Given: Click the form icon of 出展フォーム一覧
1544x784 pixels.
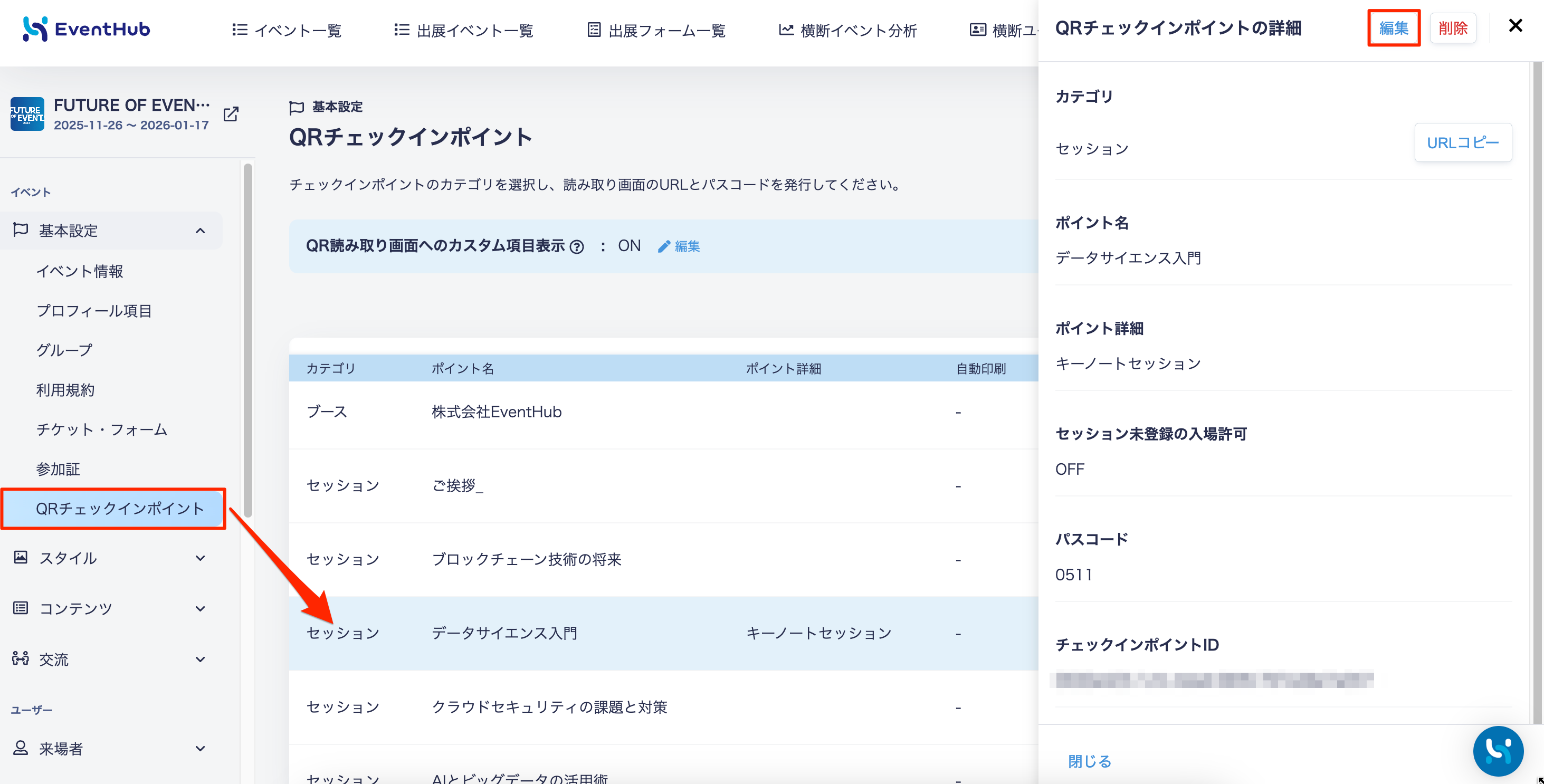Looking at the screenshot, I should pyautogui.click(x=594, y=30).
